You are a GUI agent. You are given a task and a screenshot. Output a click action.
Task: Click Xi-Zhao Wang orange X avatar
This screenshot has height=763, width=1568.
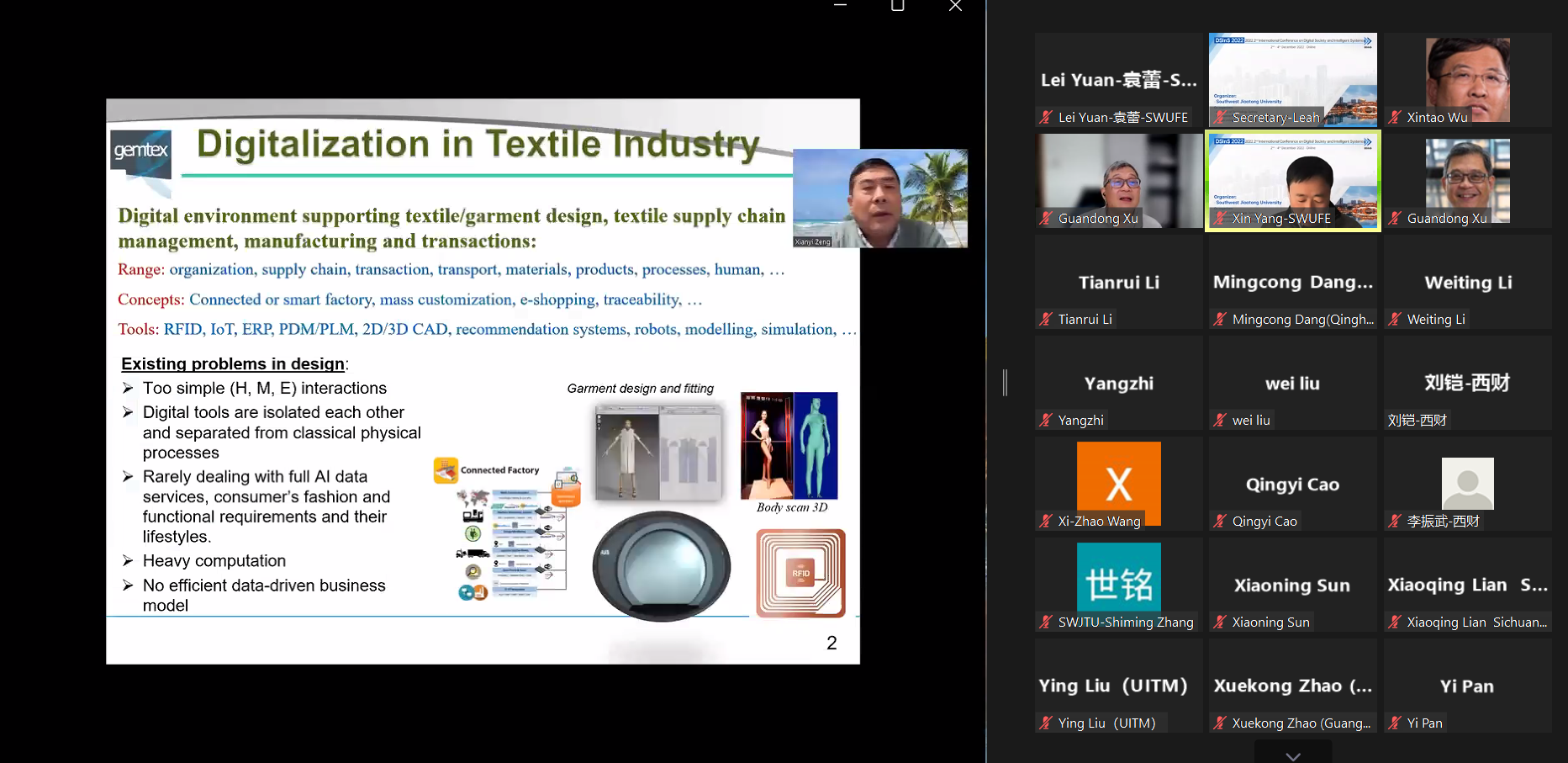click(1119, 484)
